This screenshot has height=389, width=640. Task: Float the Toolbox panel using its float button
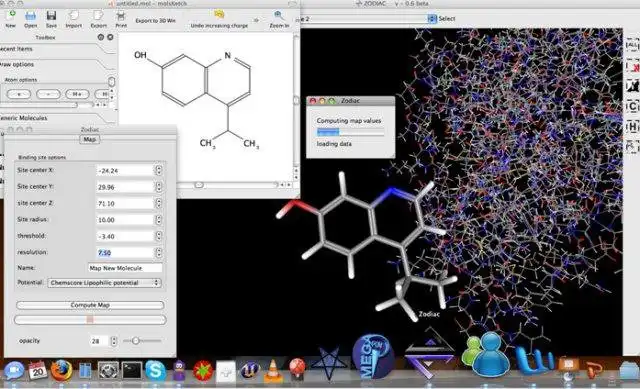(x=101, y=37)
